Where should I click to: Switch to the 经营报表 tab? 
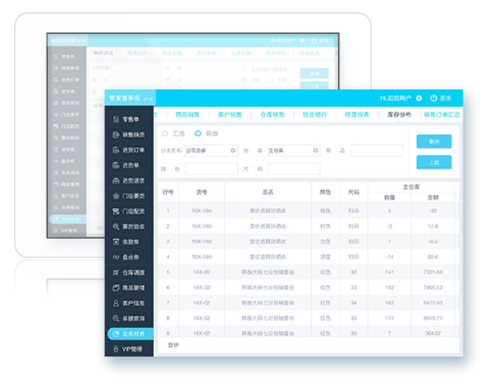click(357, 115)
